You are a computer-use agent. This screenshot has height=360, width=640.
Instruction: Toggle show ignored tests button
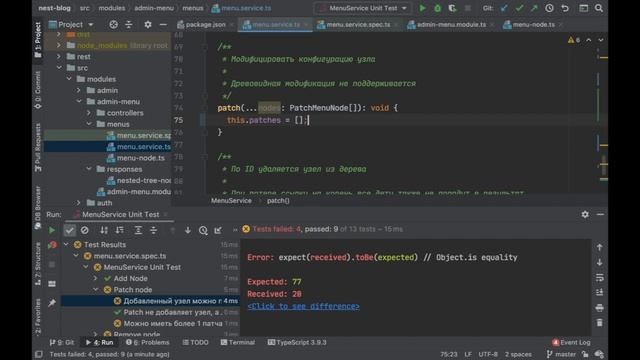(84, 230)
